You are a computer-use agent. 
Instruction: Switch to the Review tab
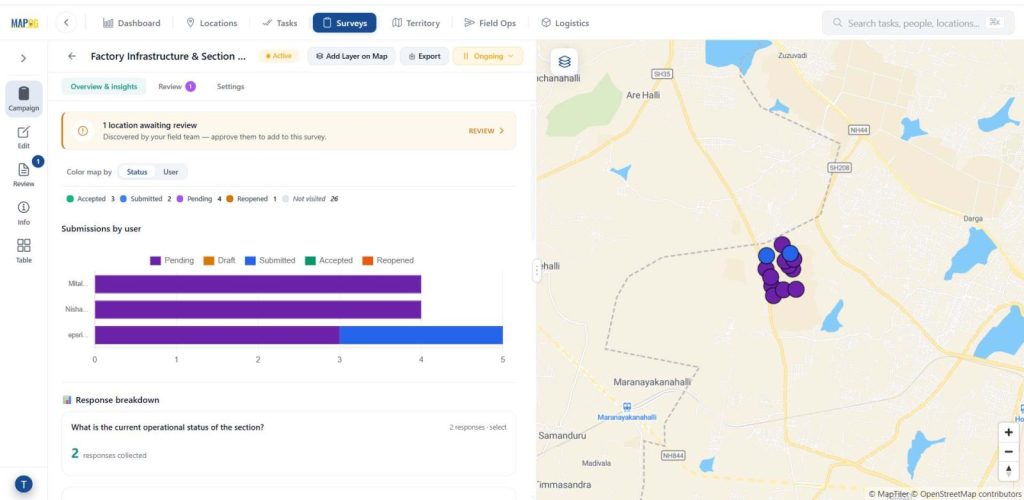pyautogui.click(x=176, y=86)
